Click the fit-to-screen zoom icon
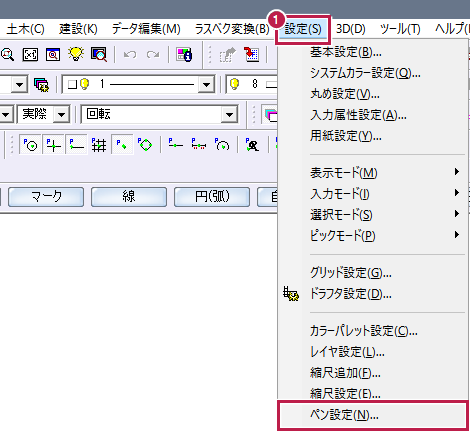Screen dimensions: 471x433 [x=30, y=54]
